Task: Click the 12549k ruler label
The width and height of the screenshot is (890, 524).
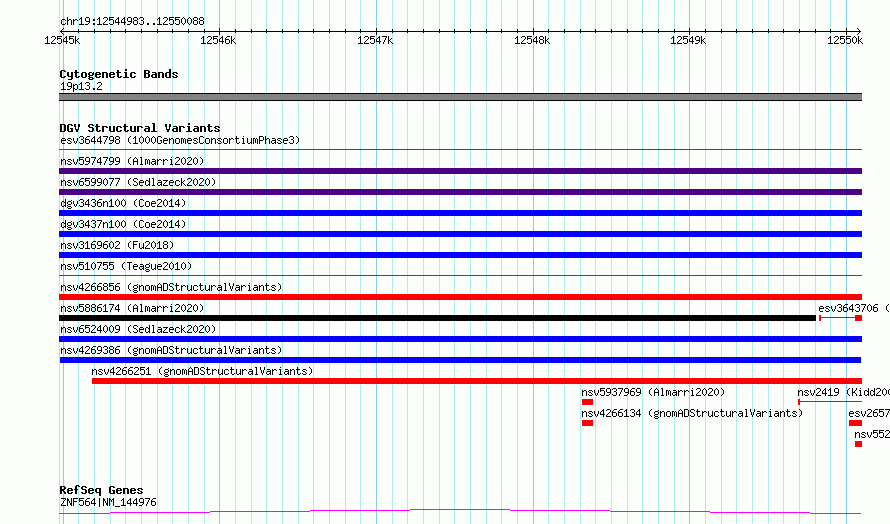Action: (x=688, y=40)
